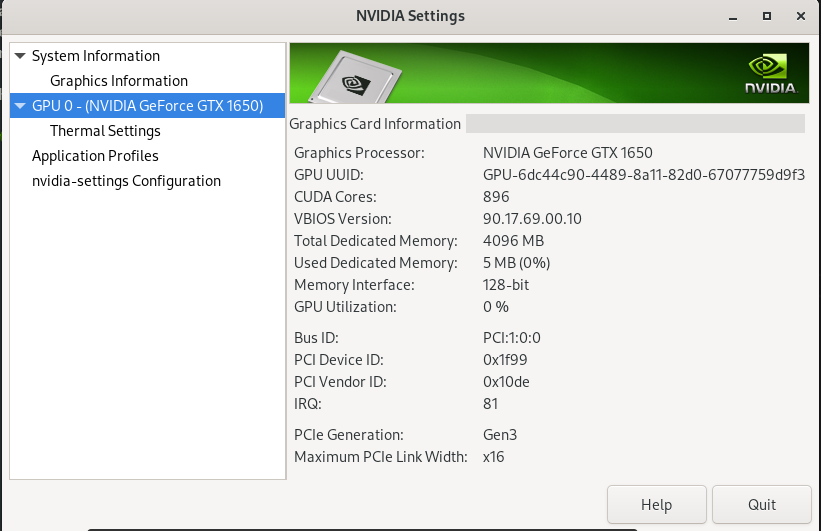The height and width of the screenshot is (531, 821).
Task: Open Thermal Settings page
Action: [x=105, y=131]
